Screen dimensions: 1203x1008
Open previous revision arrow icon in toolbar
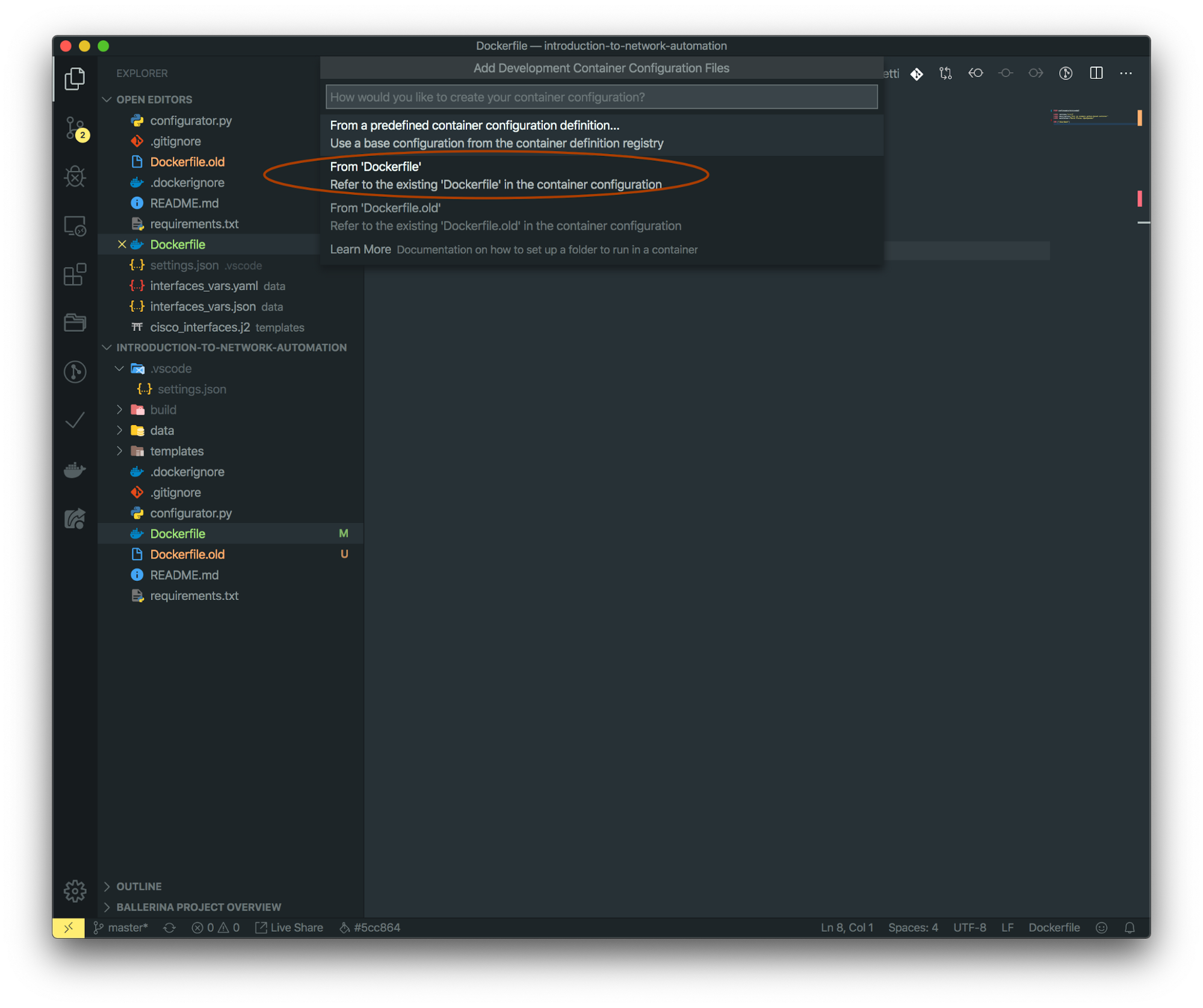[x=976, y=73]
